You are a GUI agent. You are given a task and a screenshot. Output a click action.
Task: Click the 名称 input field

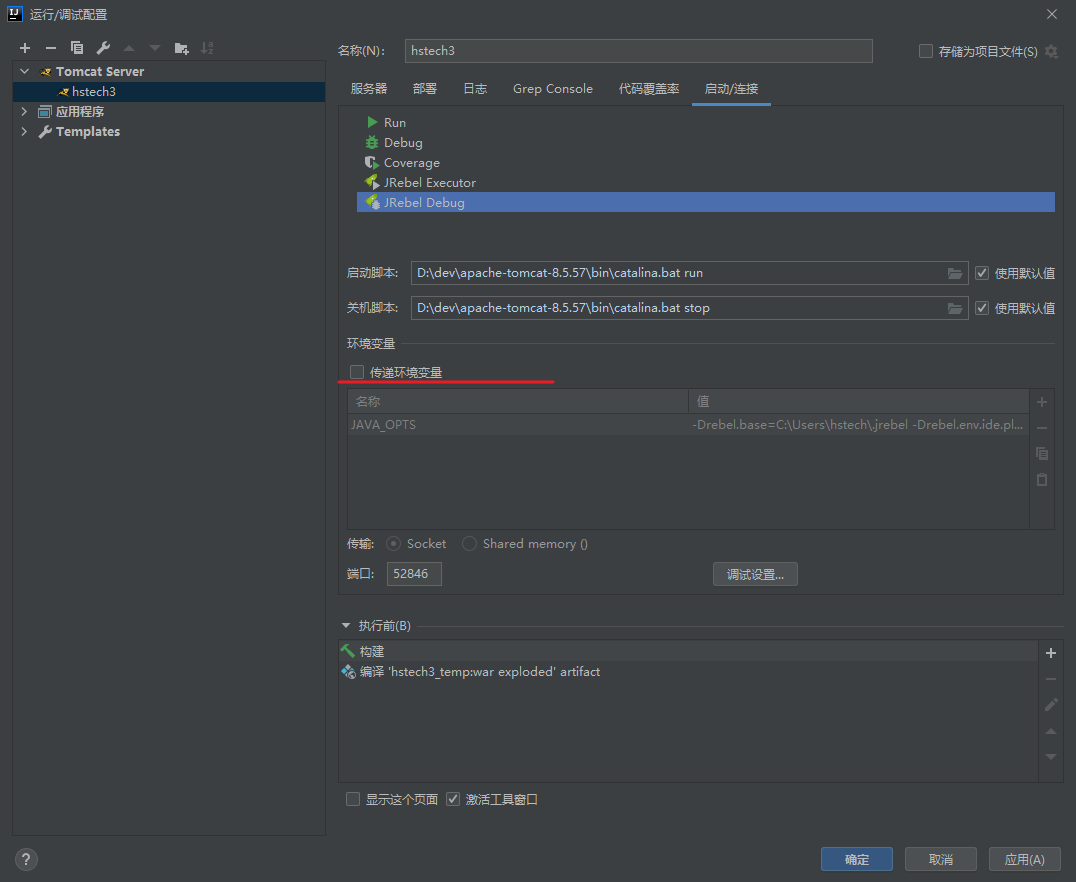(x=639, y=51)
